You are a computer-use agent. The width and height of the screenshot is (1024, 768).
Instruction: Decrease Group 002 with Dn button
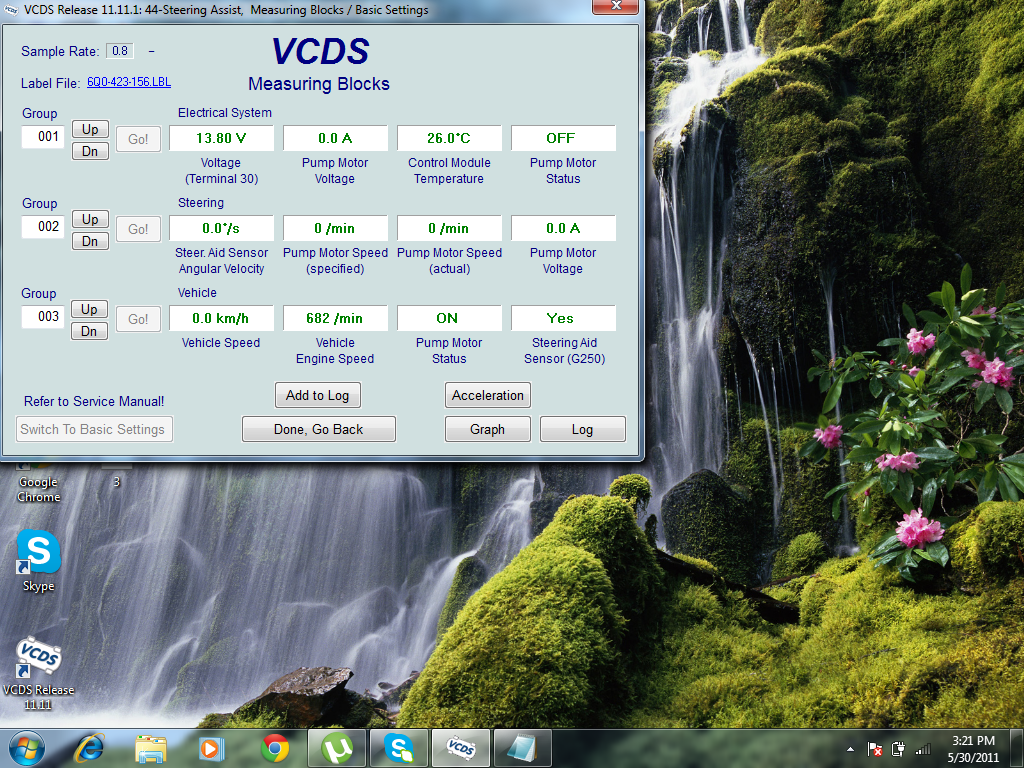(x=90, y=241)
